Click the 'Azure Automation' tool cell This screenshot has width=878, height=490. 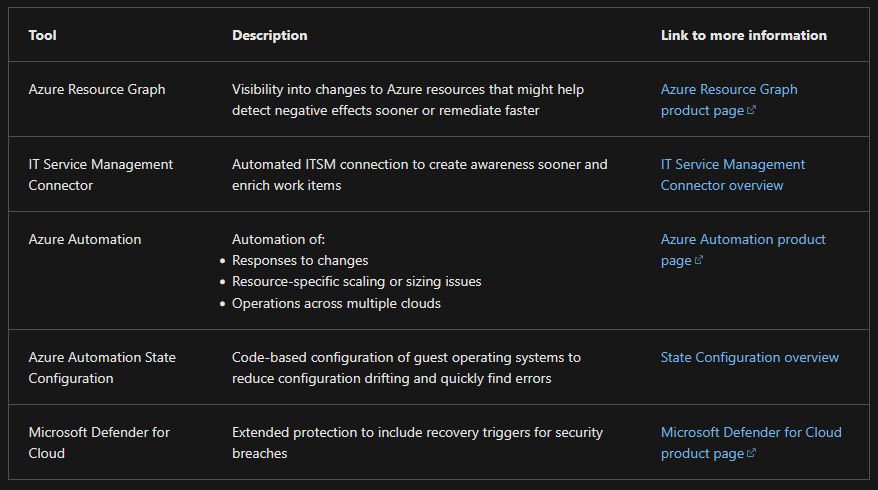click(85, 239)
